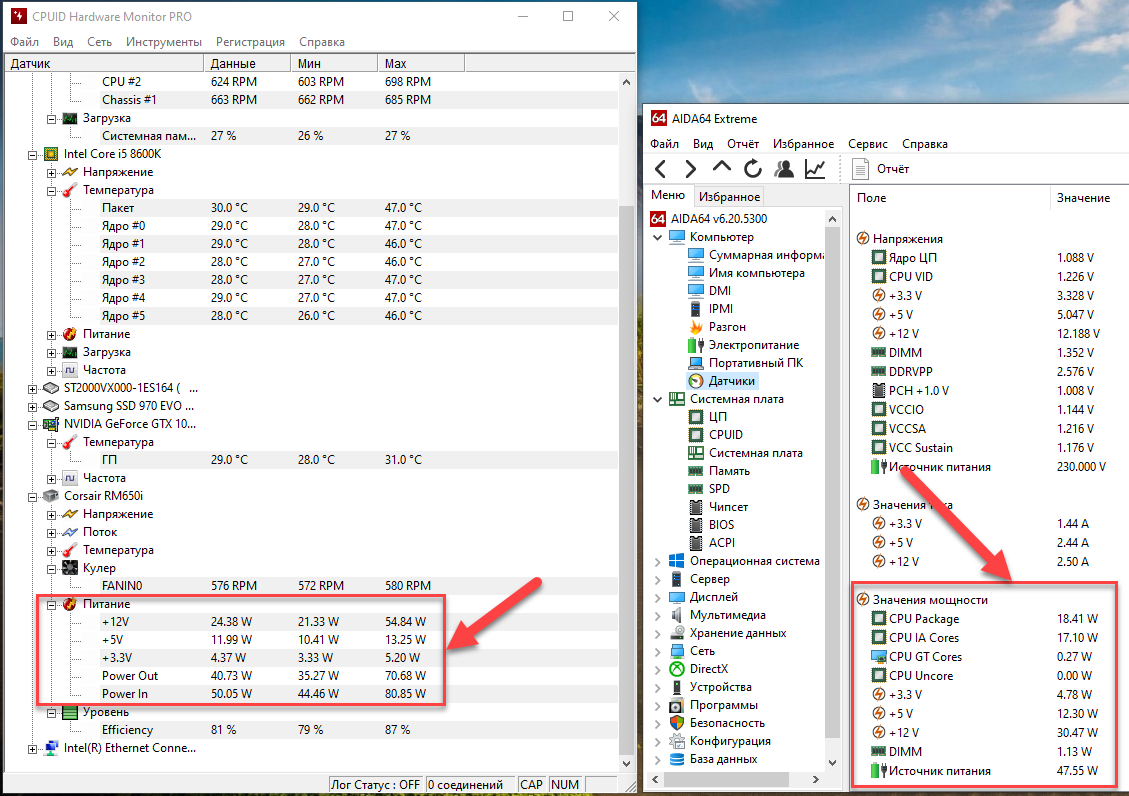The width and height of the screenshot is (1129, 796).
Task: Click the AIDA64 forward navigation arrow
Action: click(690, 169)
